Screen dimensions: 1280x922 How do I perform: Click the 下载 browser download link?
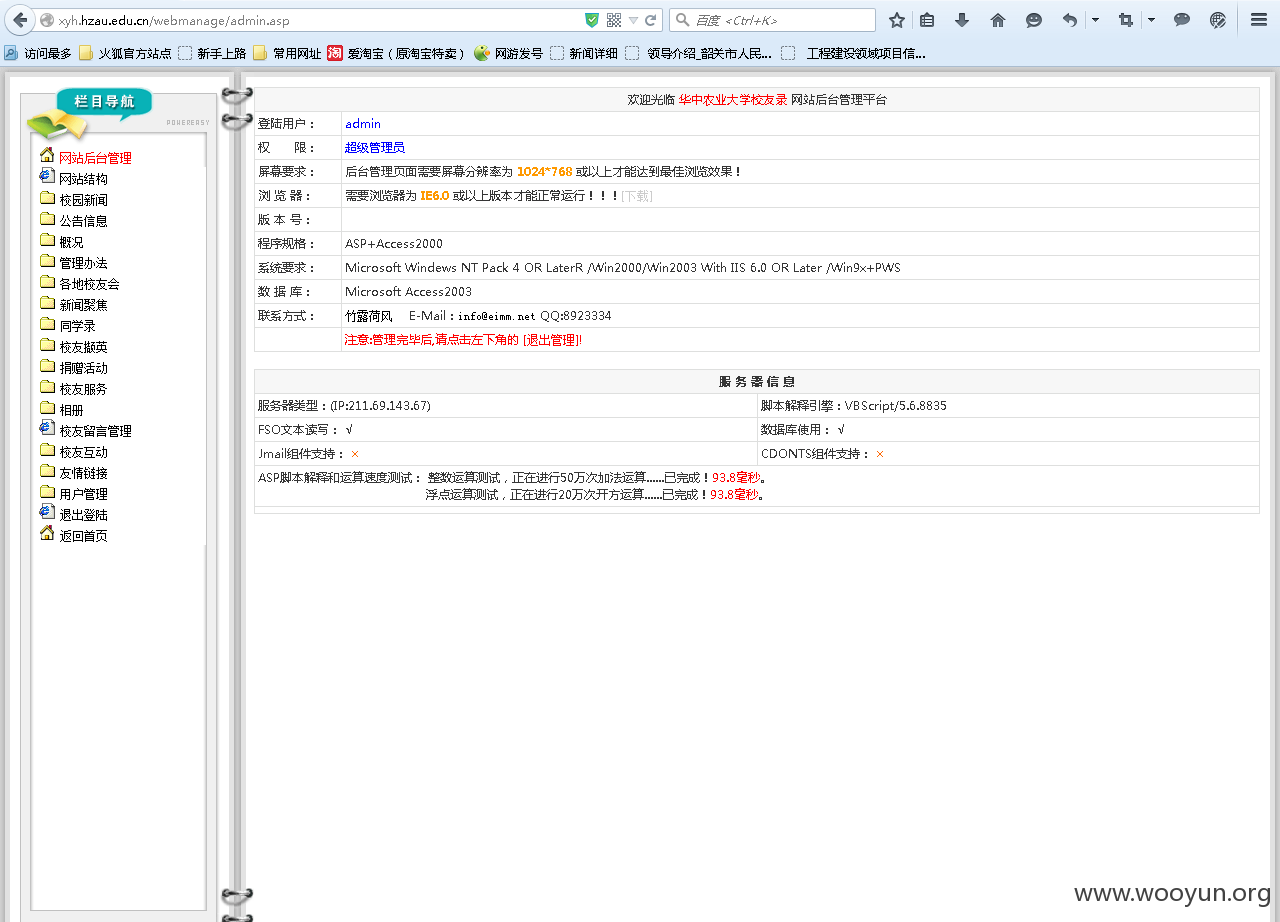637,196
